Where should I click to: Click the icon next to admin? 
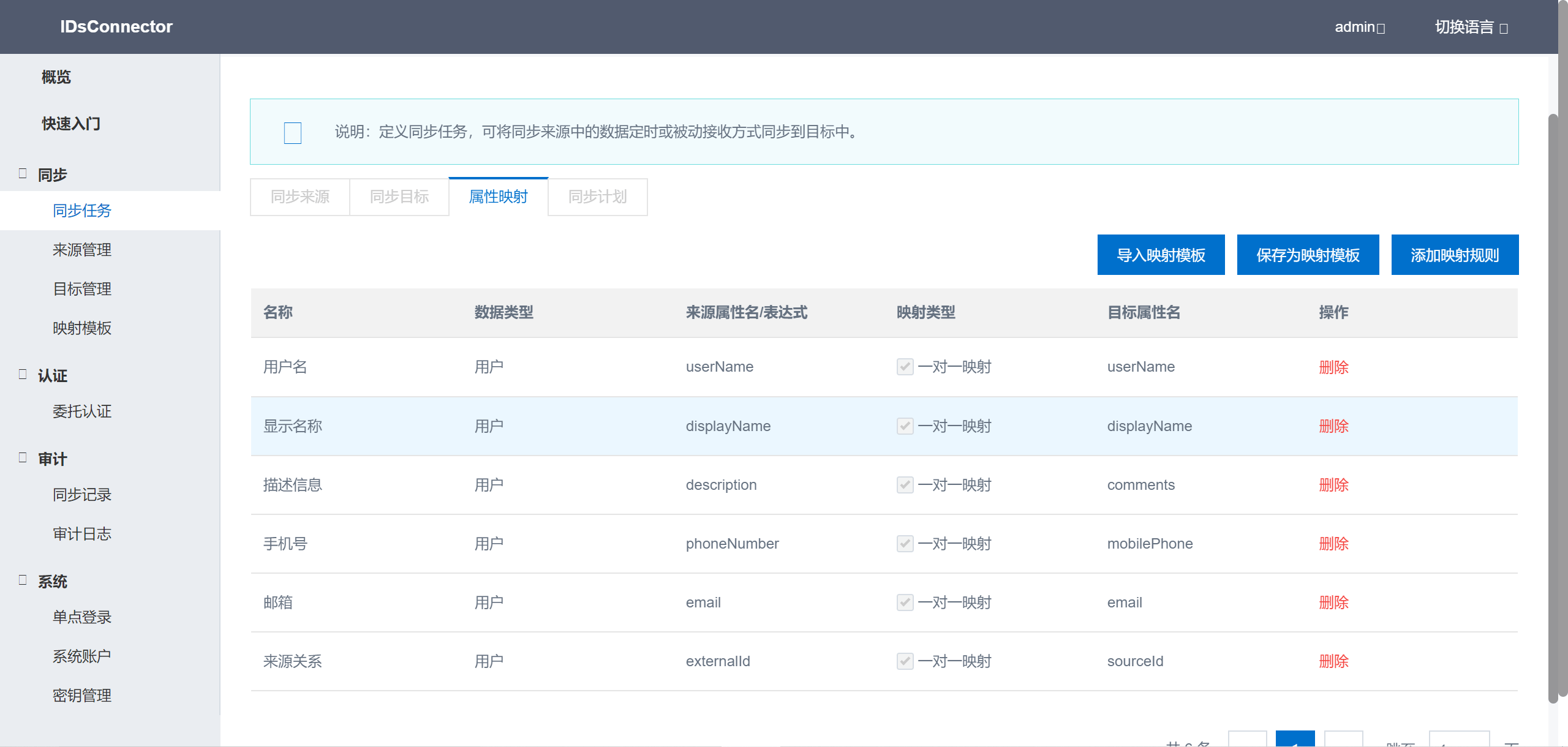pos(1381,29)
